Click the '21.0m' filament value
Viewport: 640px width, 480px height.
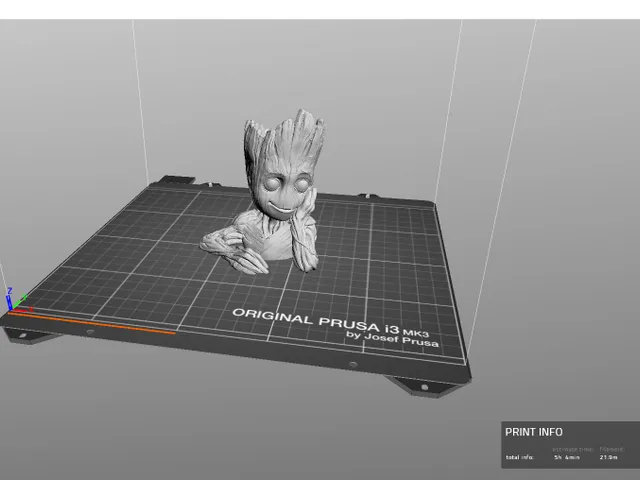click(x=608, y=457)
